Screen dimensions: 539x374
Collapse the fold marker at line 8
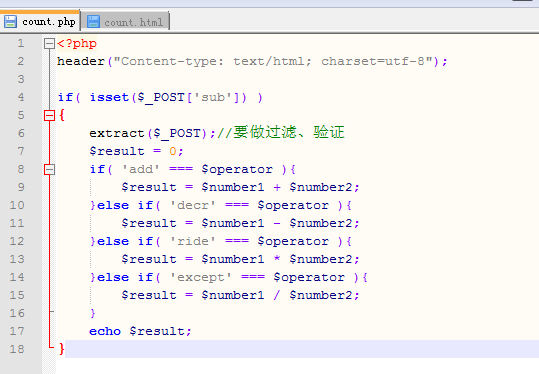[50, 169]
